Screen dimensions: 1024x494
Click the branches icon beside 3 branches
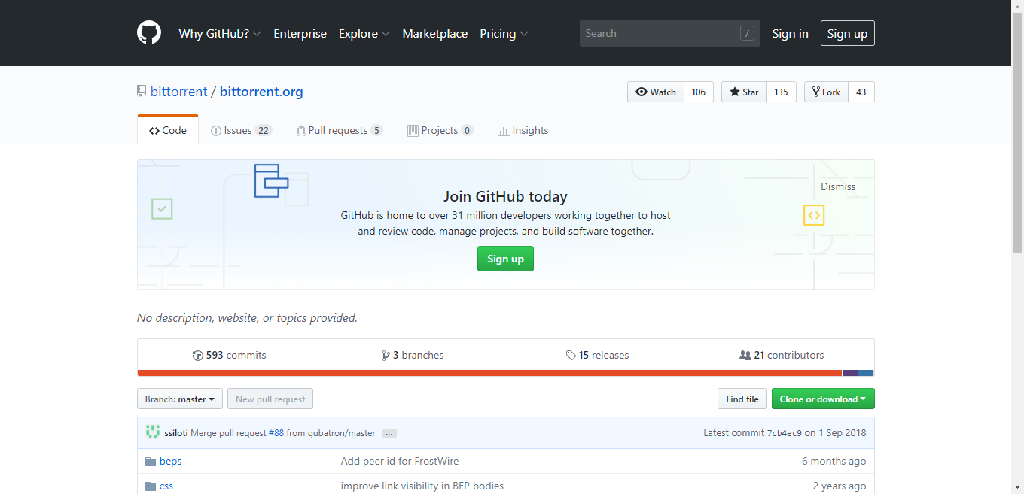(385, 355)
